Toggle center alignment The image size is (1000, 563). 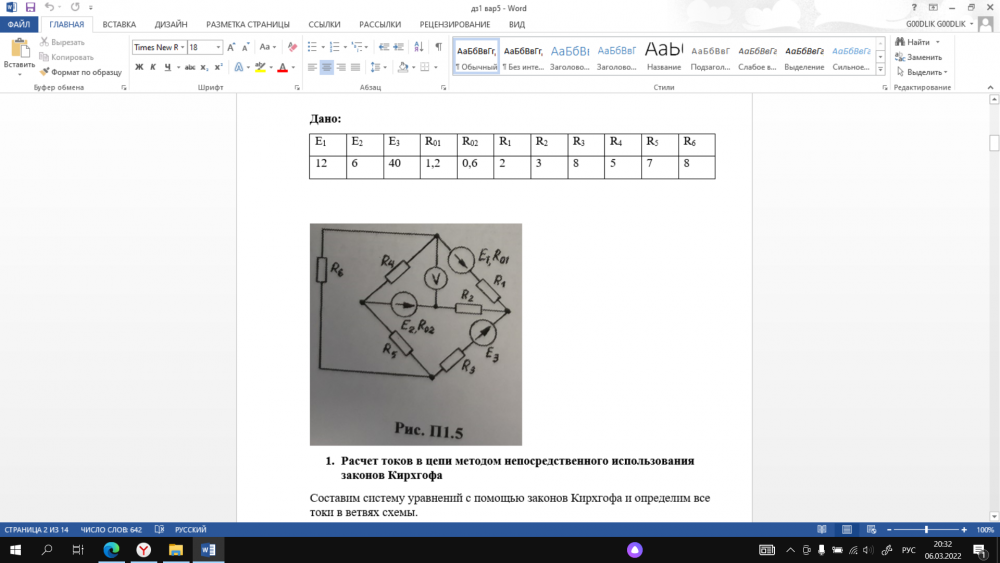[x=327, y=67]
